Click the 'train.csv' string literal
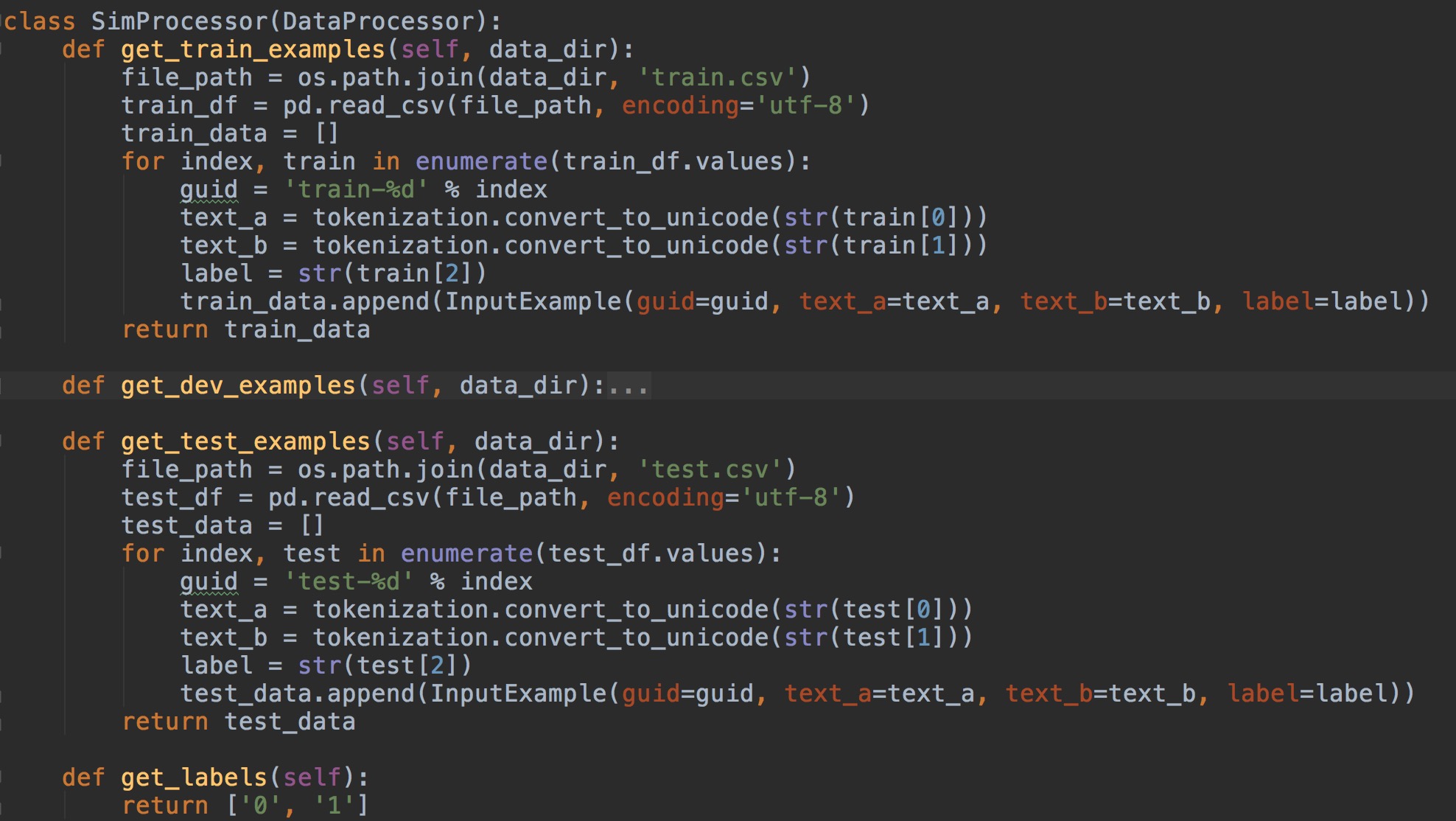The width and height of the screenshot is (1456, 821). click(x=717, y=77)
